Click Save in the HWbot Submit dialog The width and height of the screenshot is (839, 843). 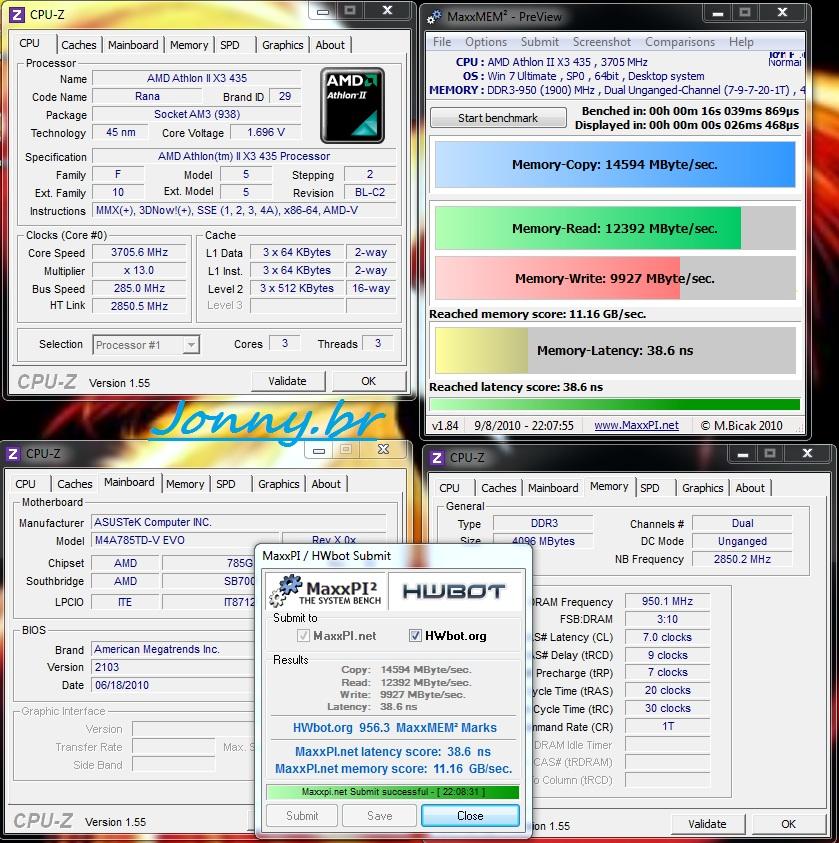click(379, 816)
